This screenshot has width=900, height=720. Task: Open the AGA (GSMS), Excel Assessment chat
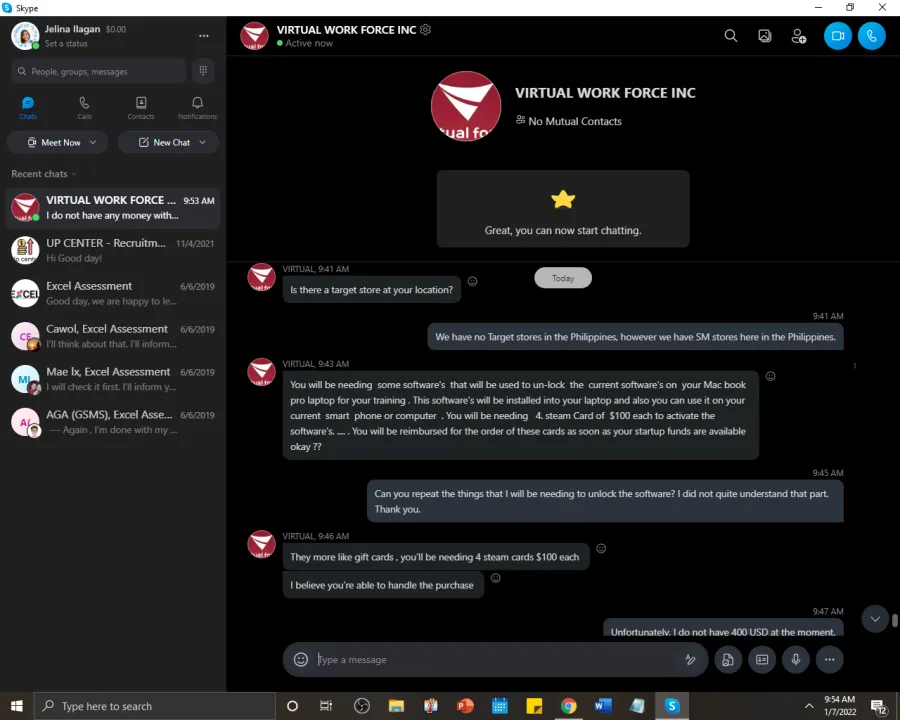tap(113, 422)
